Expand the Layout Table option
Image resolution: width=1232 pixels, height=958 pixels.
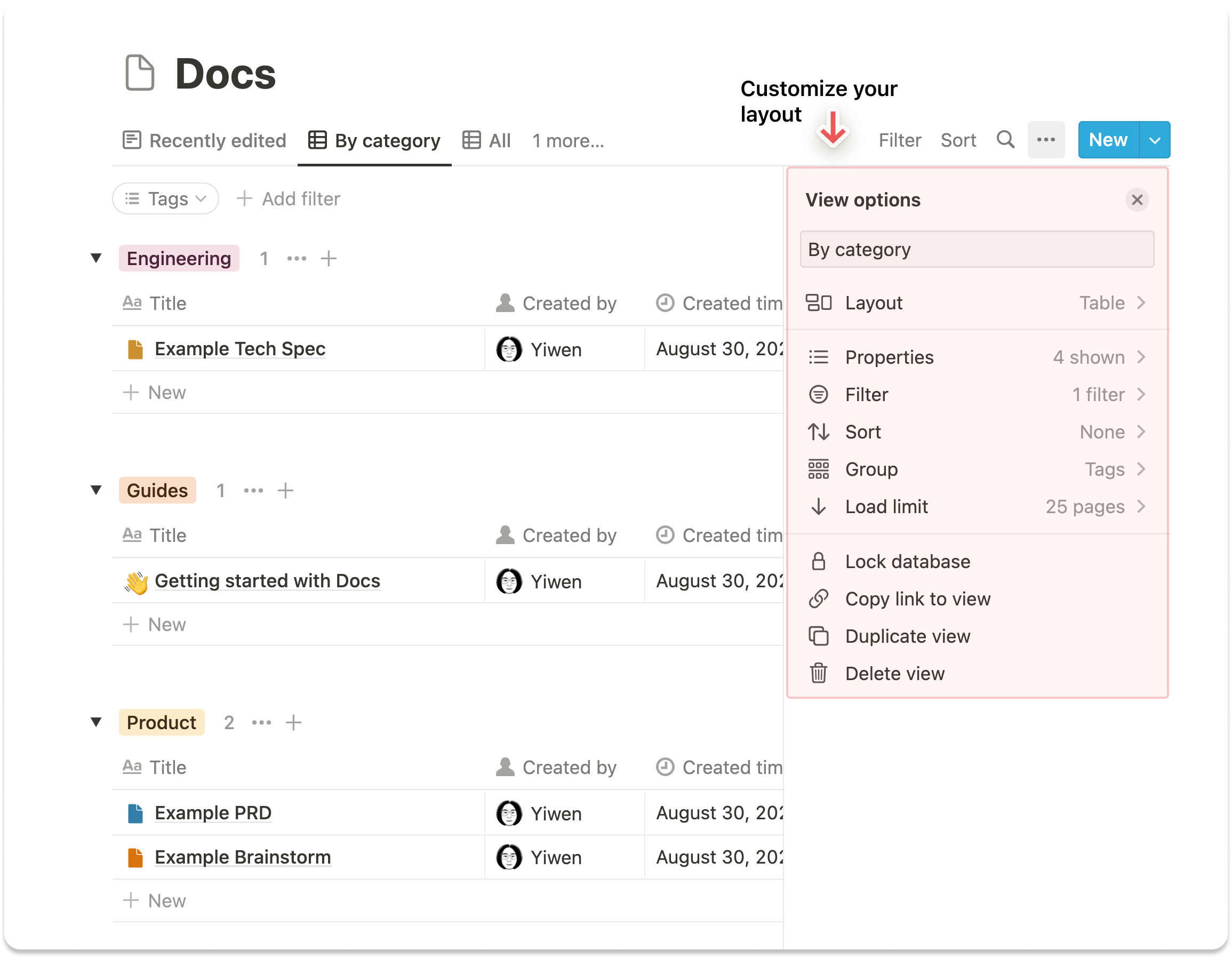click(976, 303)
